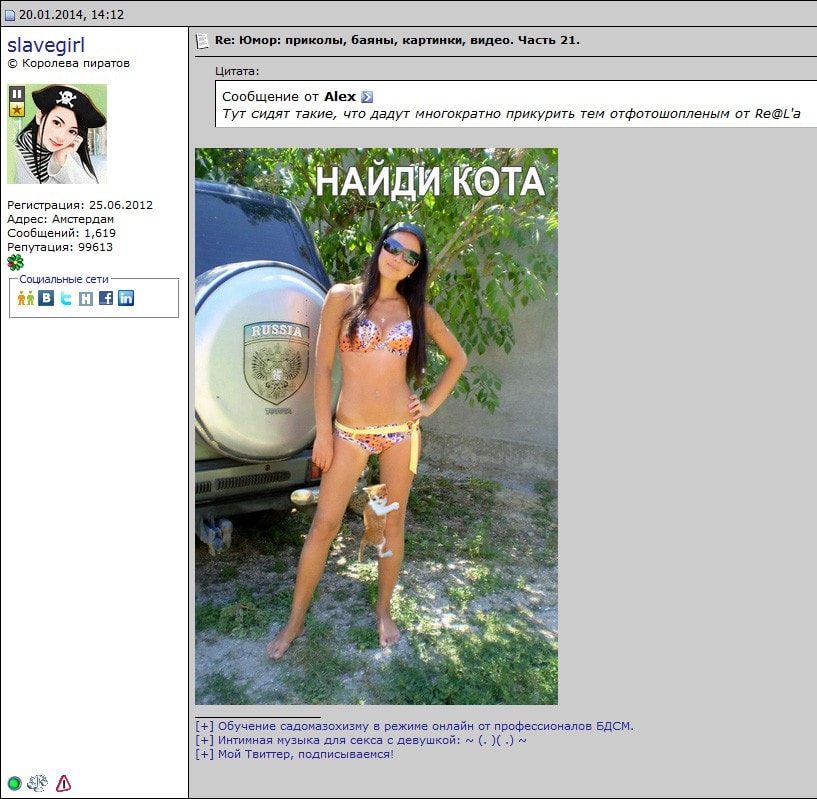The width and height of the screenshot is (817, 799).
Task: Open the Facebook social icon
Action: click(106, 298)
